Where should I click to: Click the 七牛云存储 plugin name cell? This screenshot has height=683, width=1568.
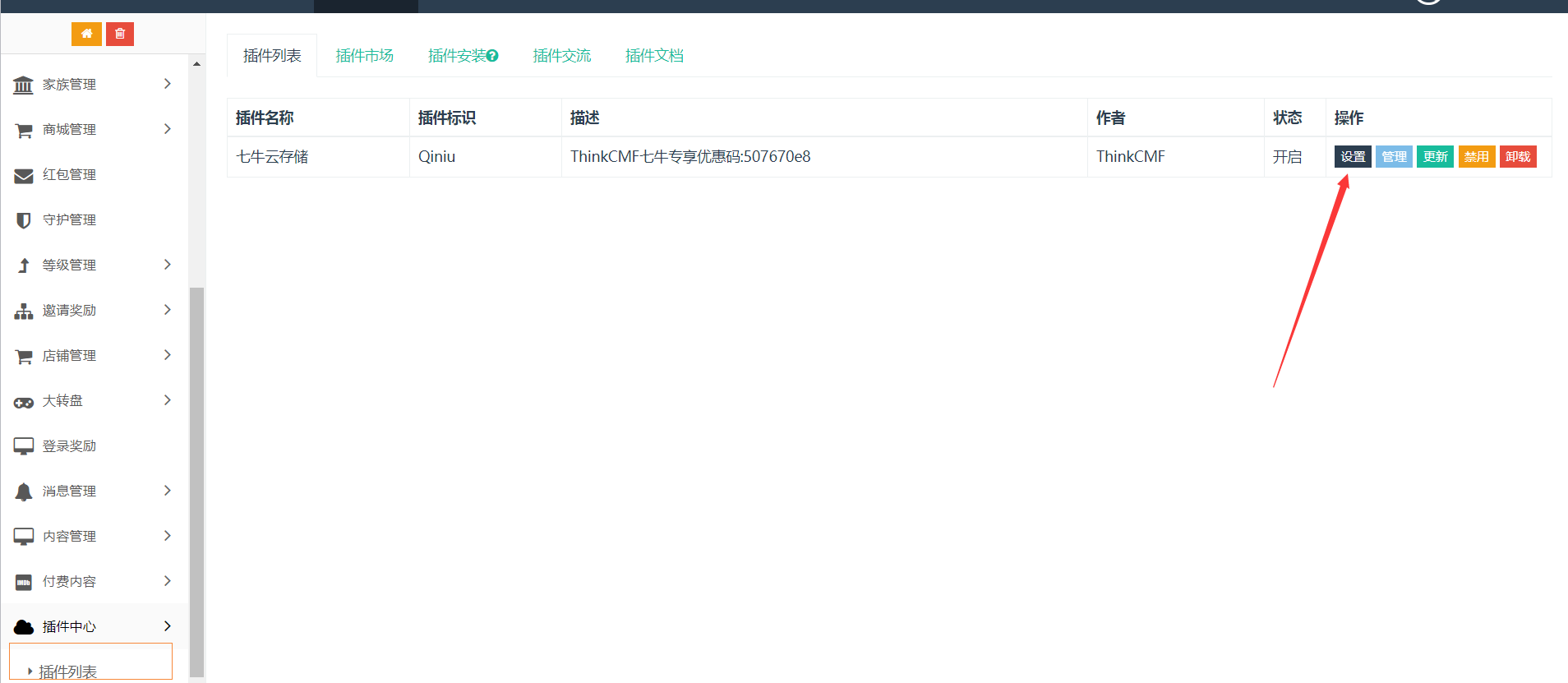point(318,157)
